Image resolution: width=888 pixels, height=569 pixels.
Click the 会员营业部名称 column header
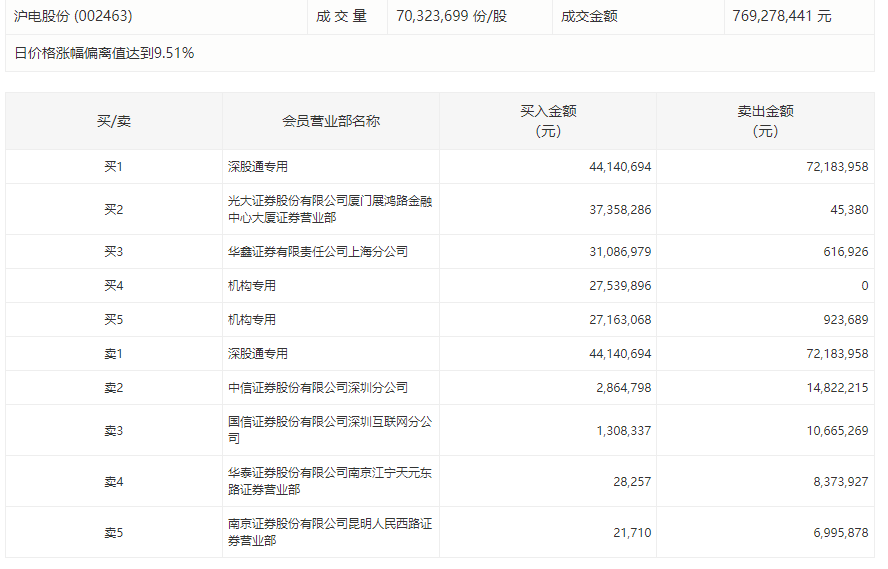pyautogui.click(x=331, y=121)
